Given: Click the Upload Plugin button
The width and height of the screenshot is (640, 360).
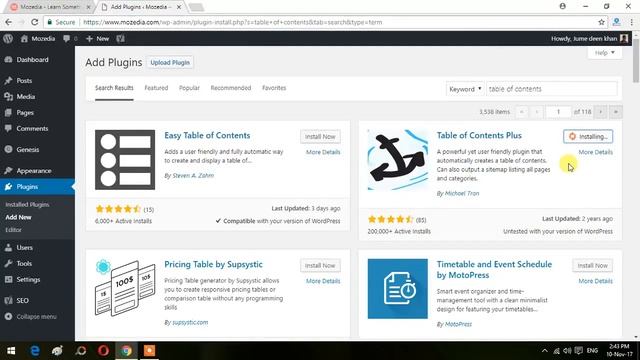Looking at the screenshot, I should click(x=170, y=62).
